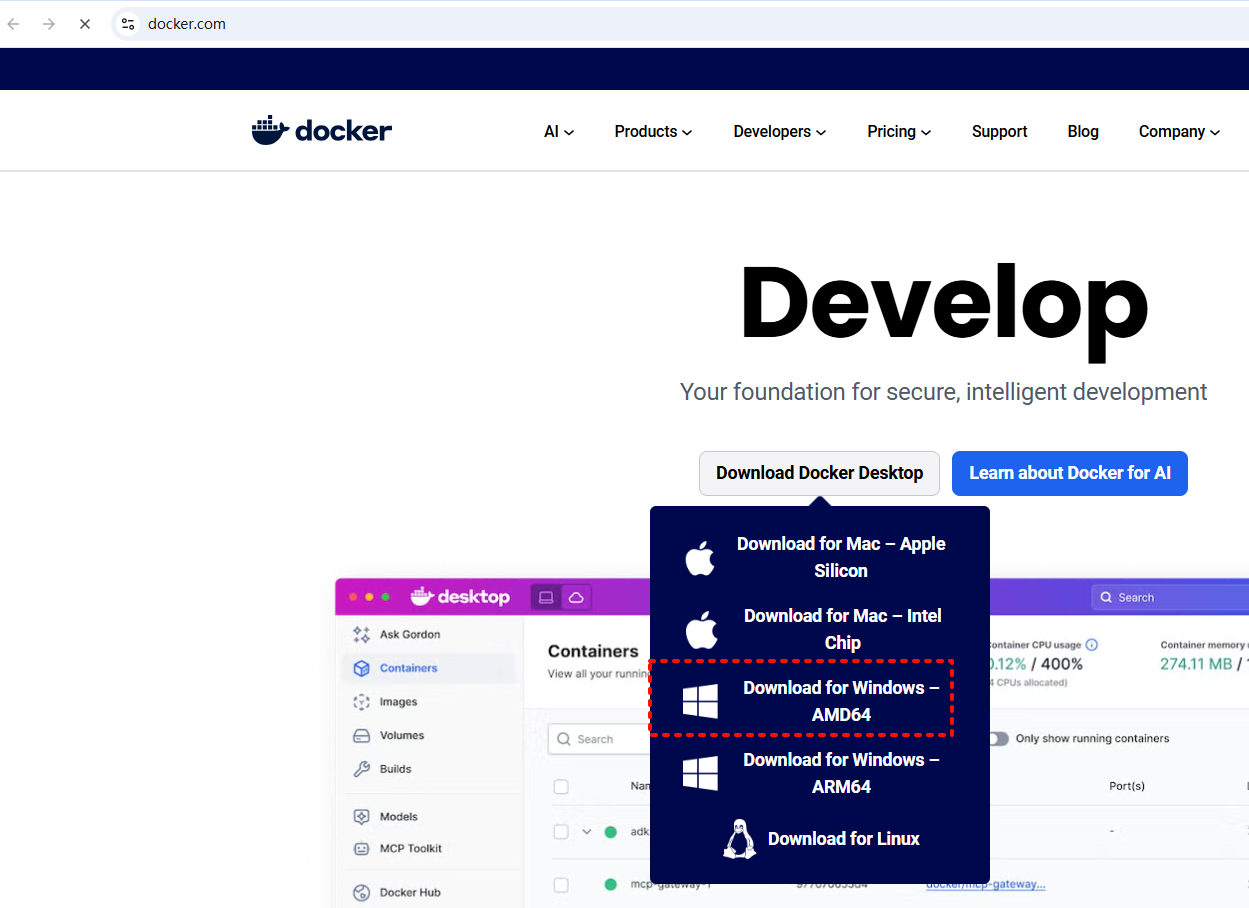The image size is (1249, 908).
Task: Click Windows logo beside ARM64 download
Action: click(700, 773)
